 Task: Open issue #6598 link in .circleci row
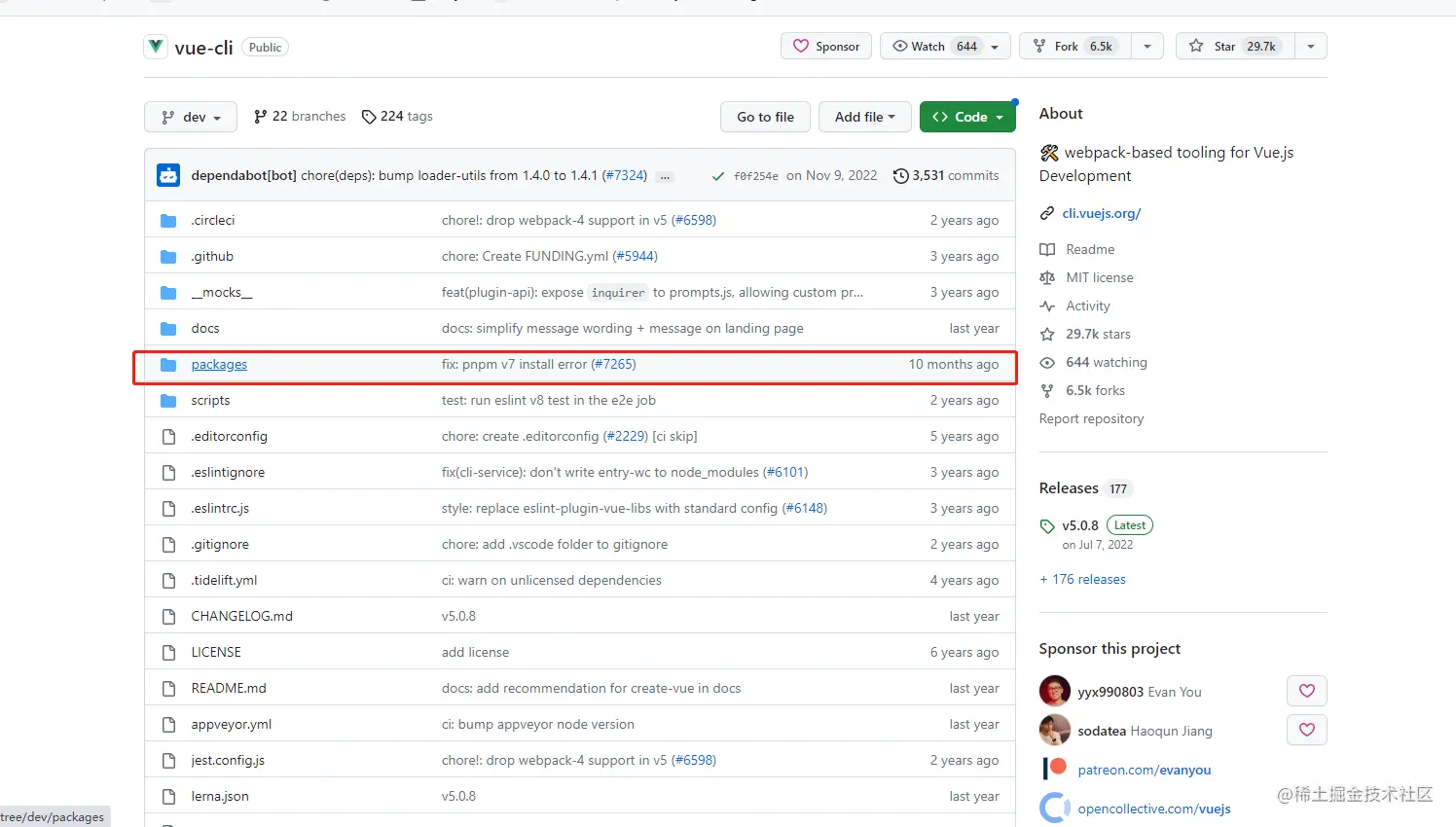pos(694,221)
